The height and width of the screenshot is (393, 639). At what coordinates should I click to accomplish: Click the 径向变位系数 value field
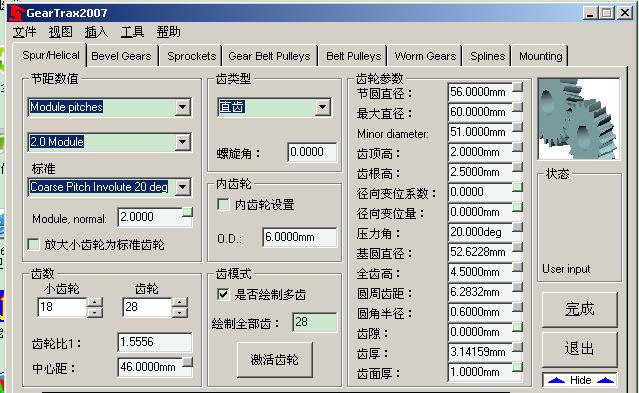point(480,192)
